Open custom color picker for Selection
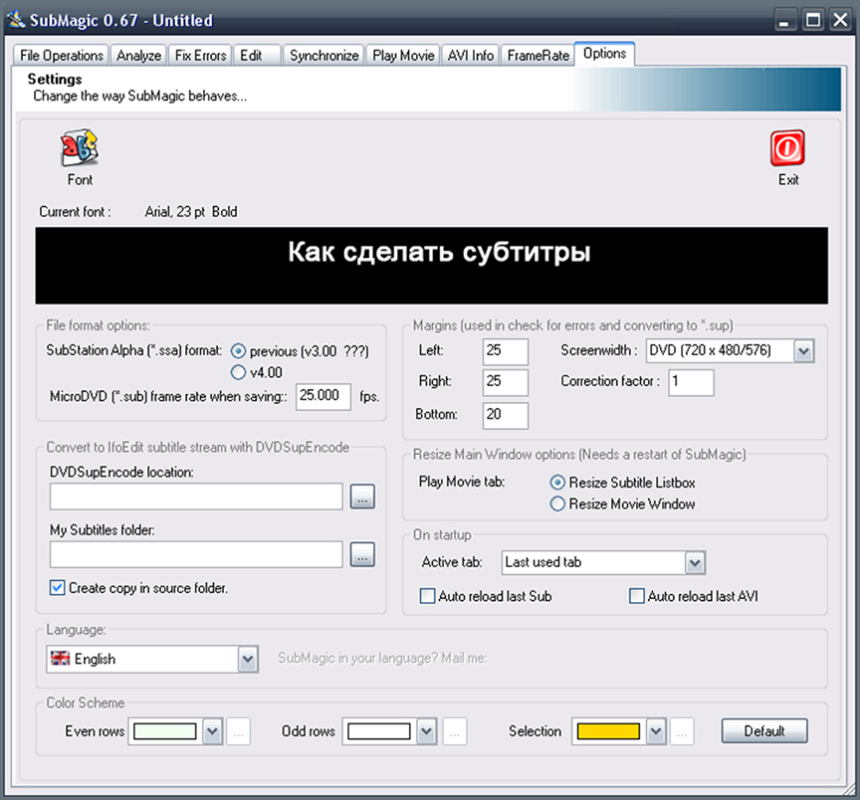This screenshot has height=800, width=860. 682,731
